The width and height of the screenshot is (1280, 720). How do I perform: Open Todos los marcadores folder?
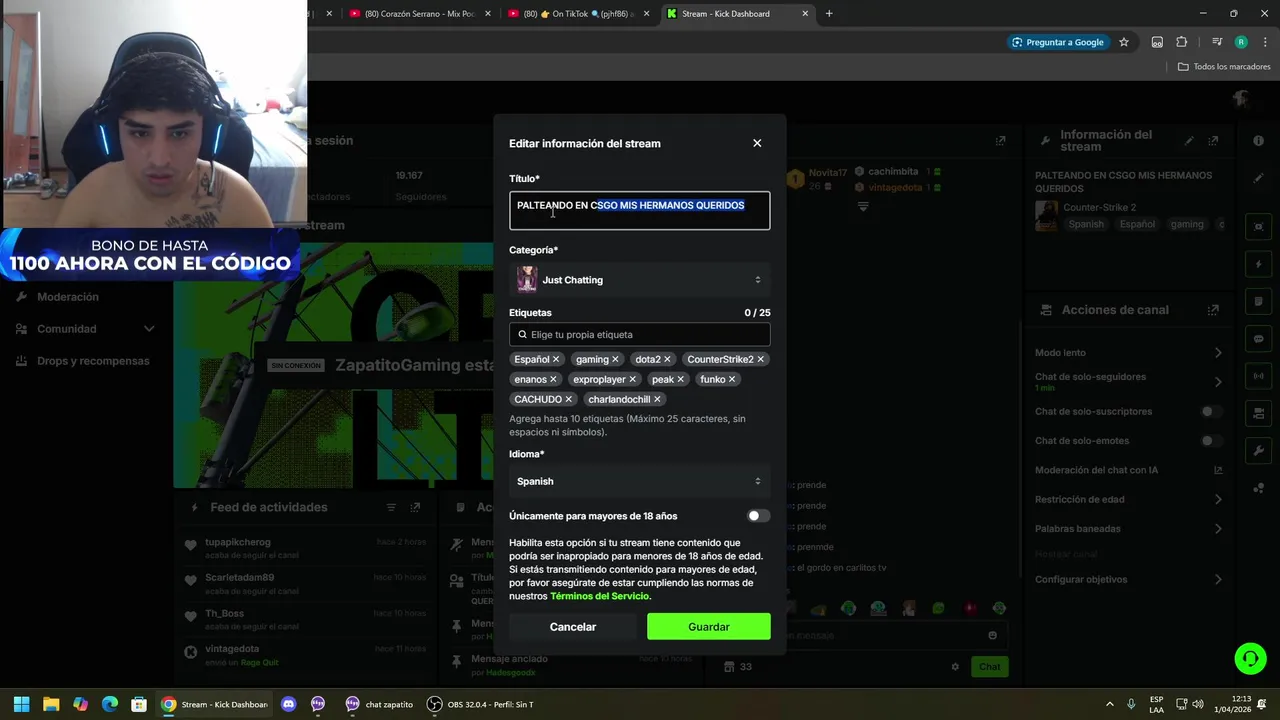click(1224, 67)
